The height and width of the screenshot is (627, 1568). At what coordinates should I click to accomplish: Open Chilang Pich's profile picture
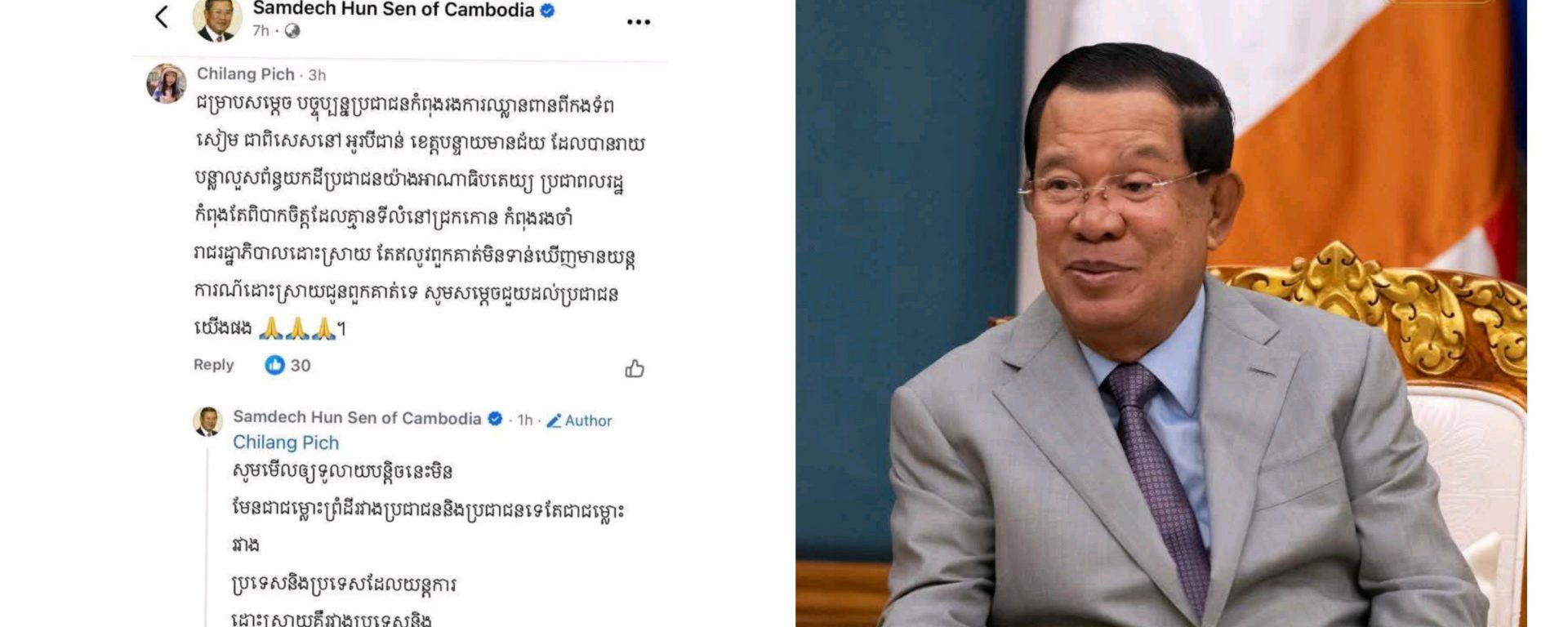(x=167, y=83)
